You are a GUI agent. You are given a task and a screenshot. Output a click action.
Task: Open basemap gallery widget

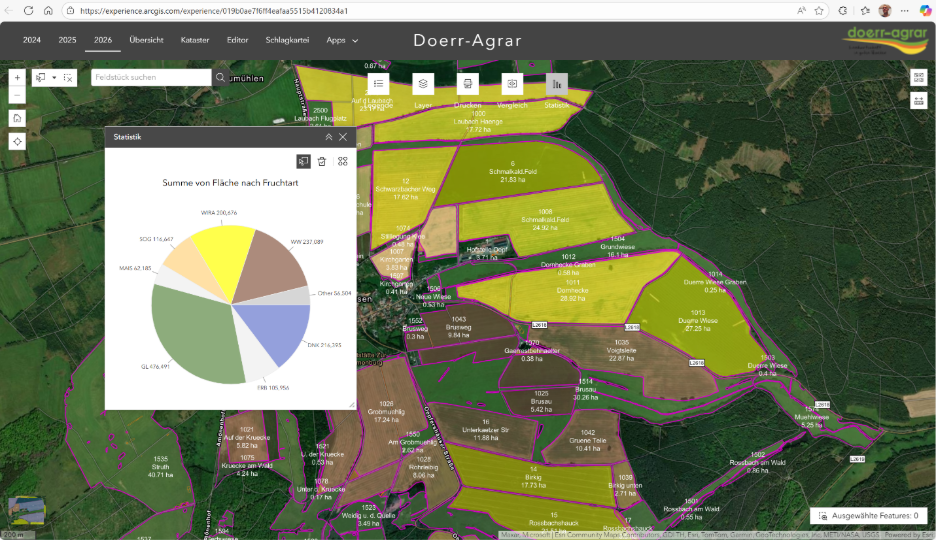[918, 77]
